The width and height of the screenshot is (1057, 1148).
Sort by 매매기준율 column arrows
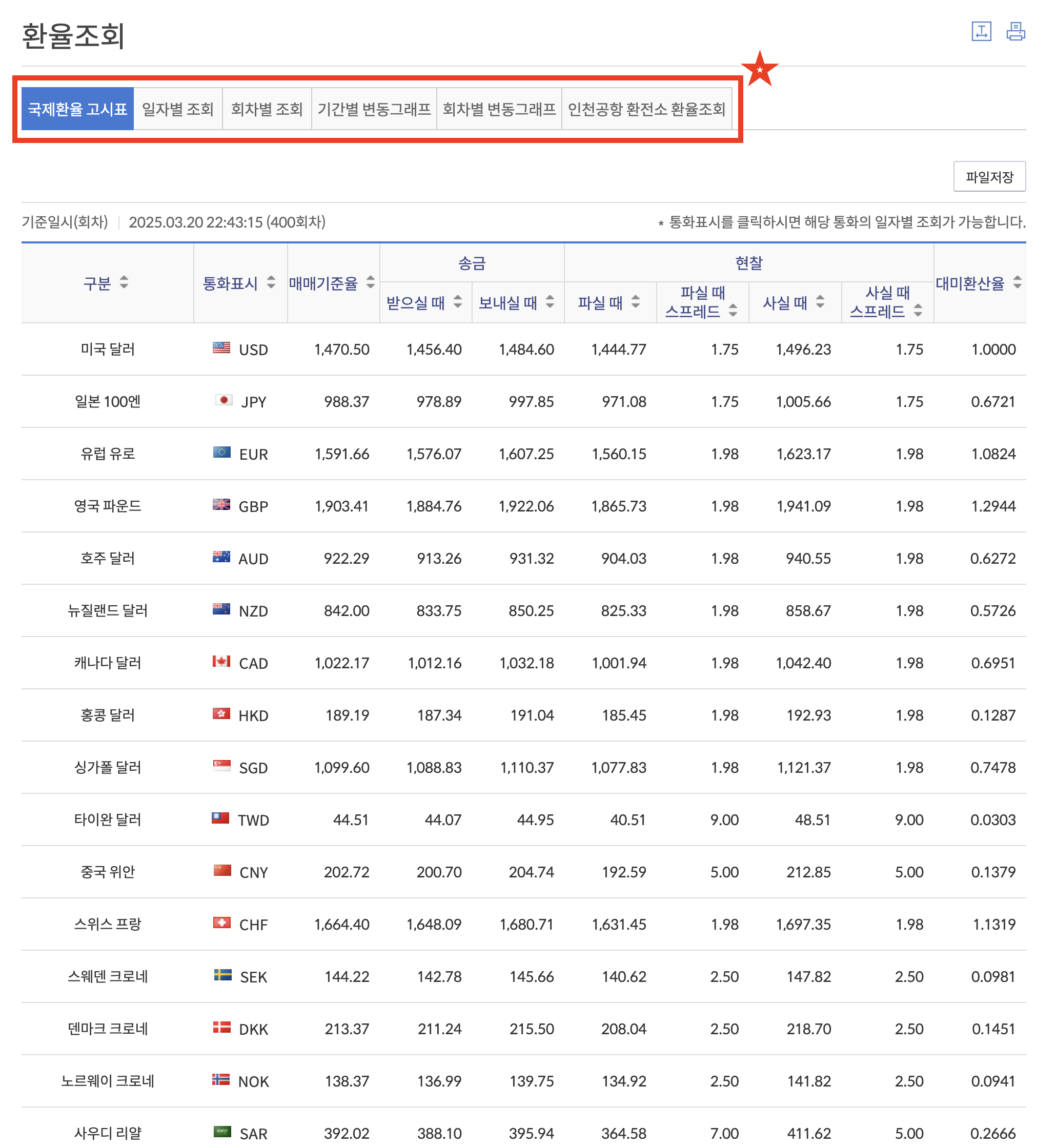point(371,282)
